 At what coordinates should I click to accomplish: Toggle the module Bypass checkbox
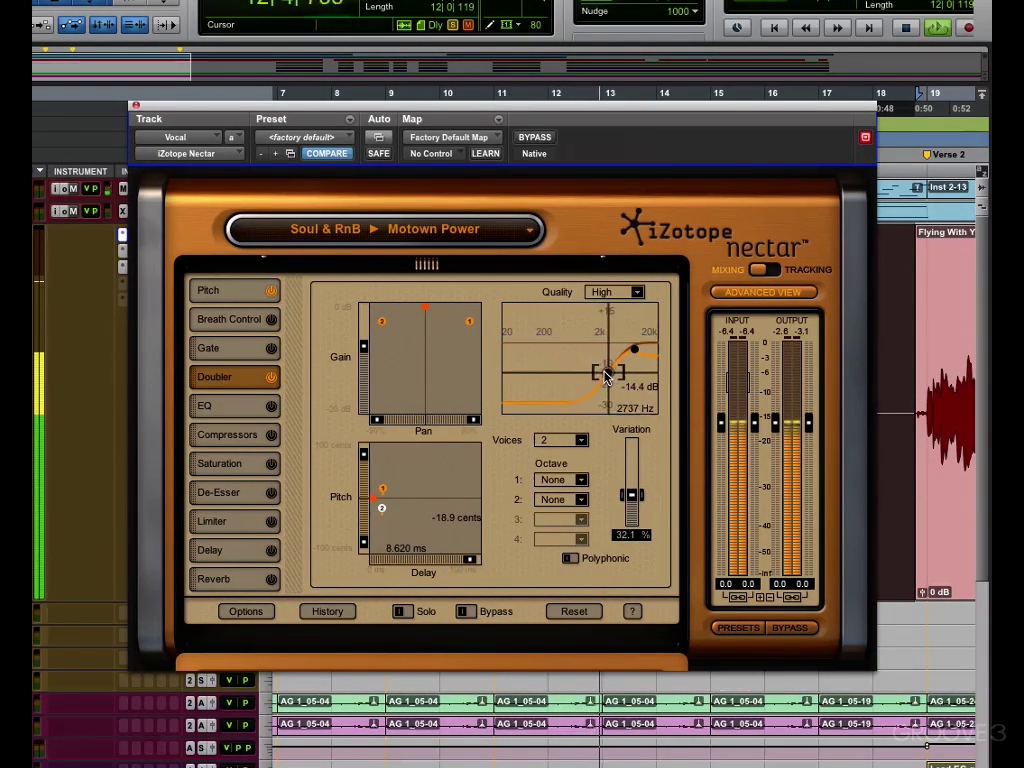(x=466, y=612)
